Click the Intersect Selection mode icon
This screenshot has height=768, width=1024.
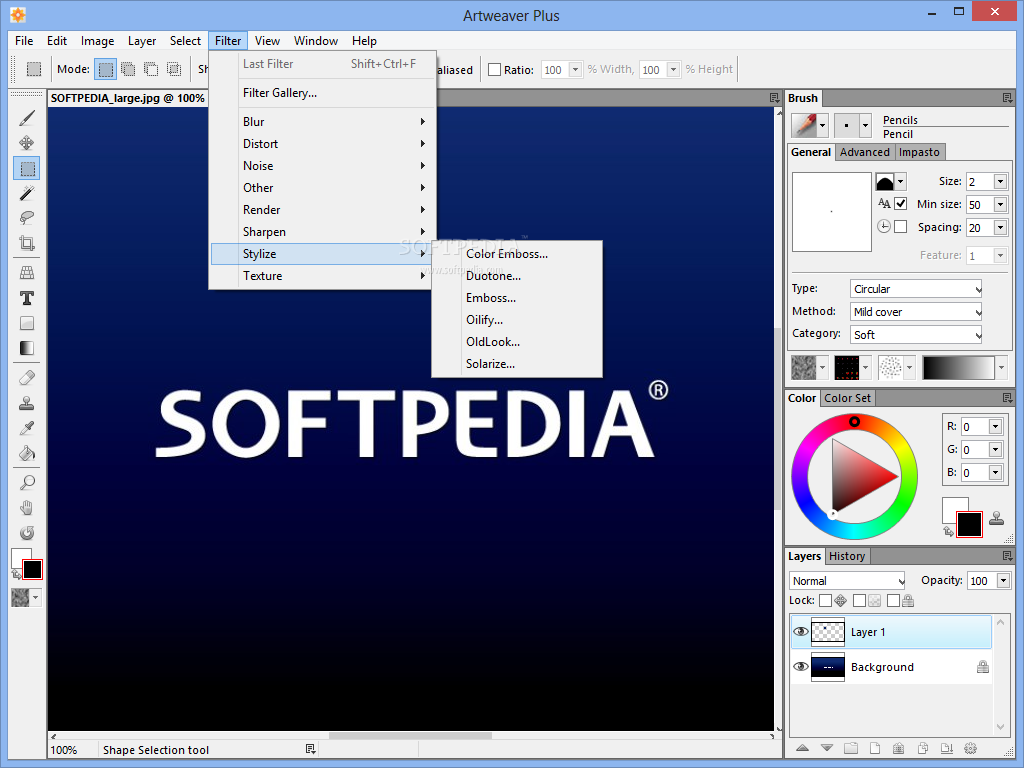[174, 69]
